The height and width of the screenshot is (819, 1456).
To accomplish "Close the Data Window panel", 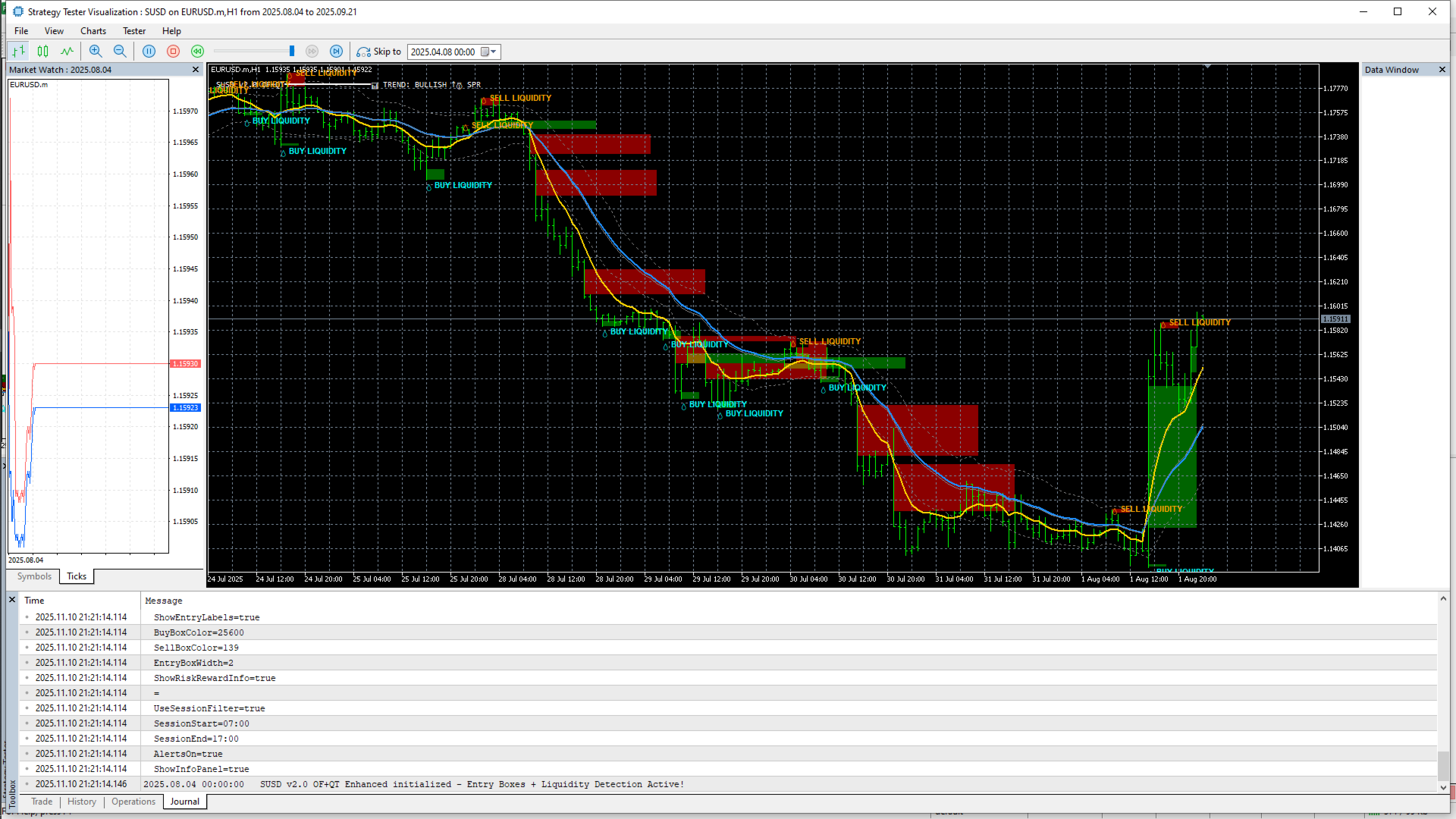I will [x=1442, y=70].
